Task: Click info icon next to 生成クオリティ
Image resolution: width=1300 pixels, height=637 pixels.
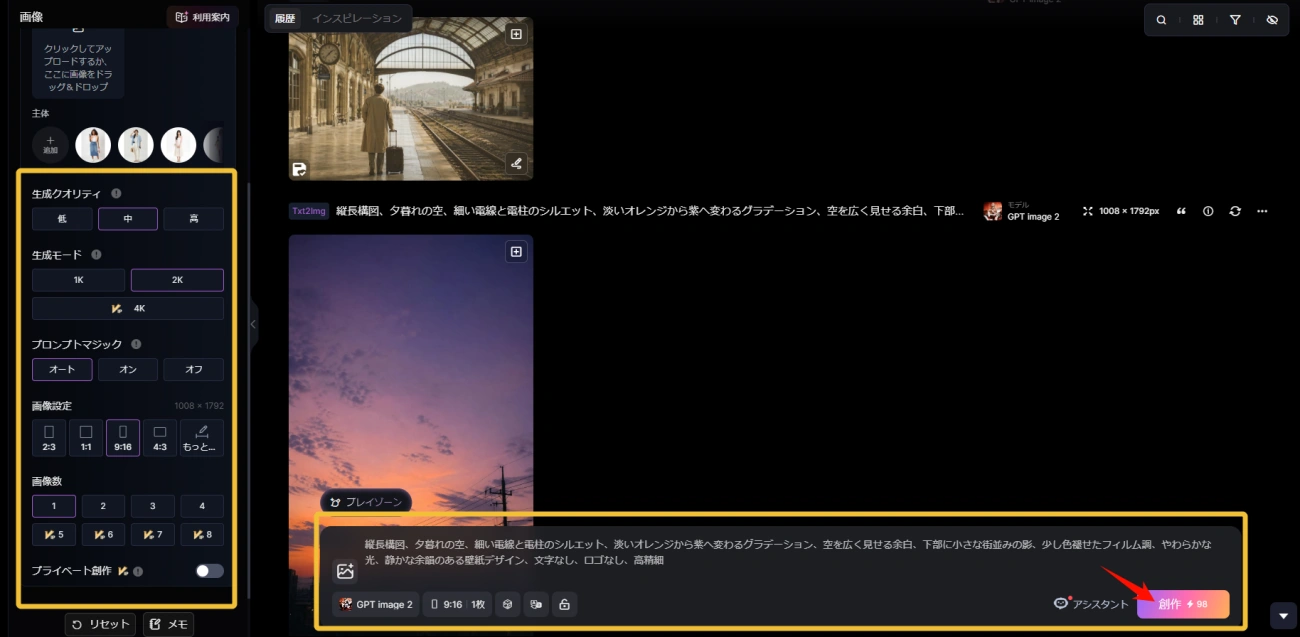Action: click(116, 193)
